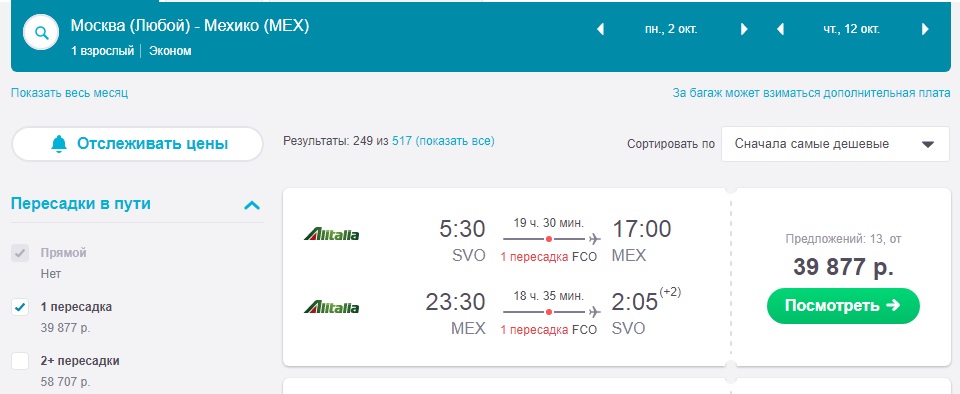This screenshot has width=960, height=394.
Task: Enable the 2+ пересадки filter
Action: (x=20, y=361)
